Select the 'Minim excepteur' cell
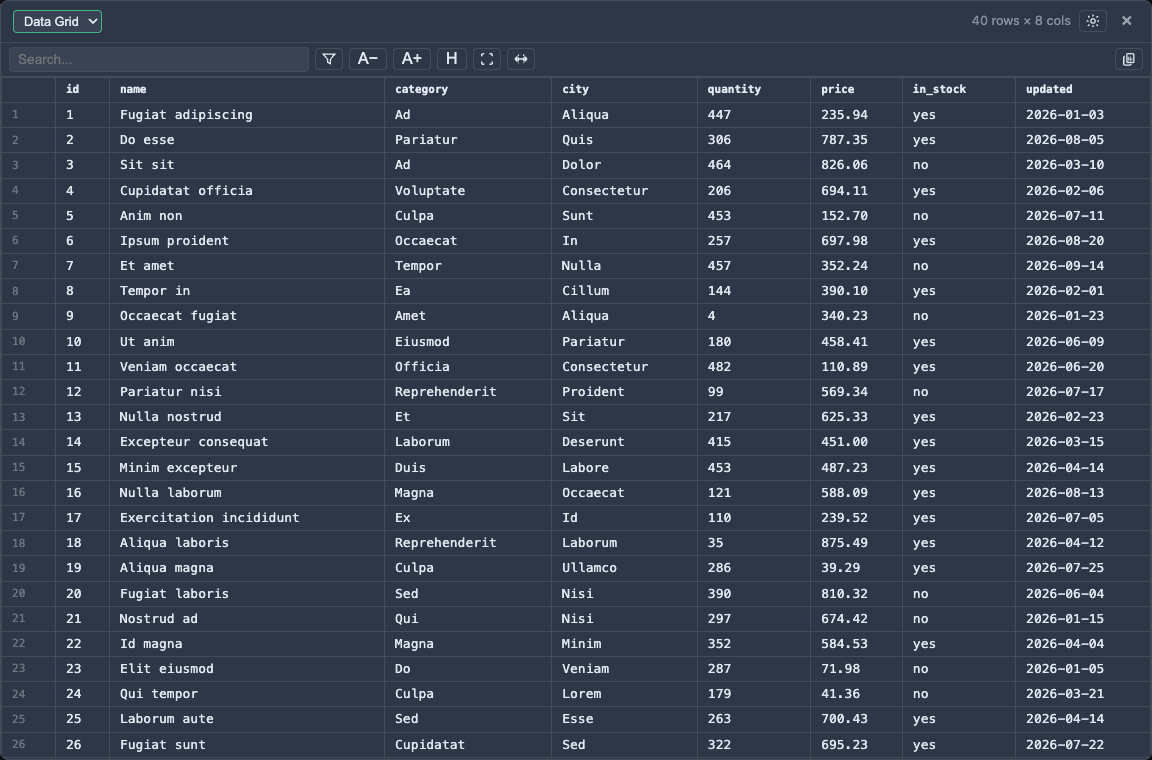Screen dimensions: 1152x760 pos(247,467)
